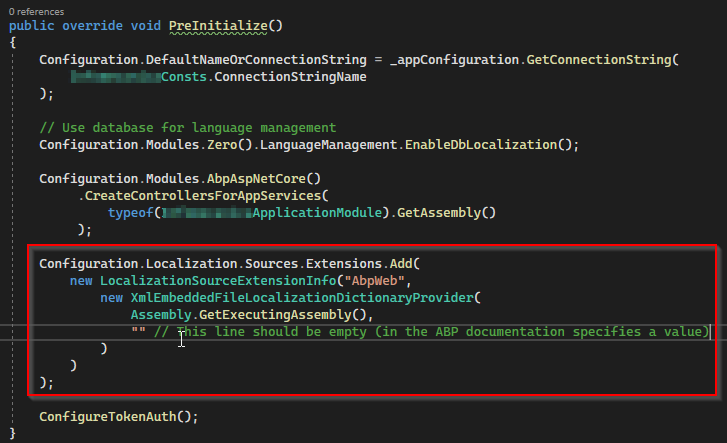The width and height of the screenshot is (727, 443).
Task: Place cursor at method's opening brace
Action: (13, 43)
